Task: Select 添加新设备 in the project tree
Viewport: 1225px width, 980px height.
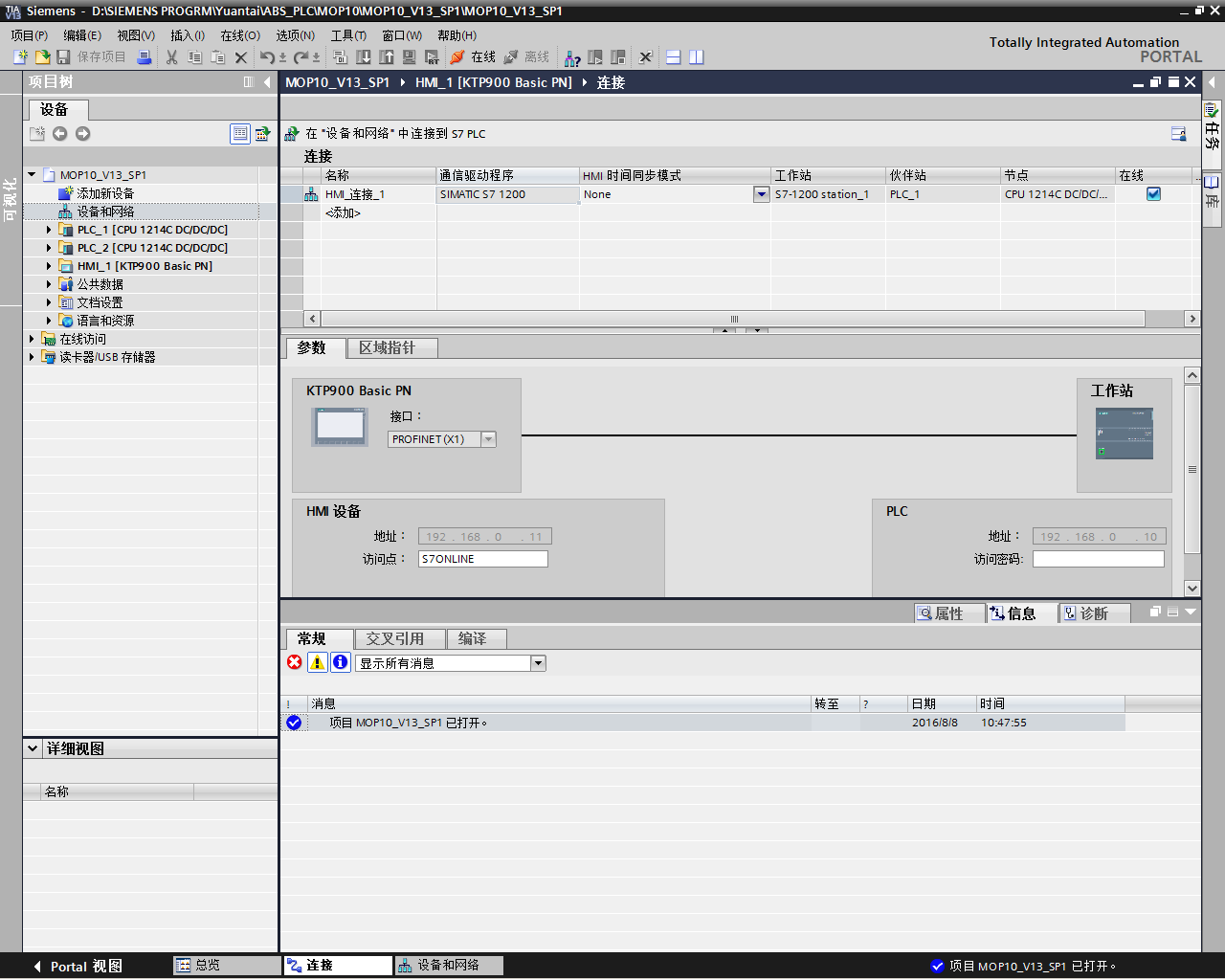Action: coord(105,193)
